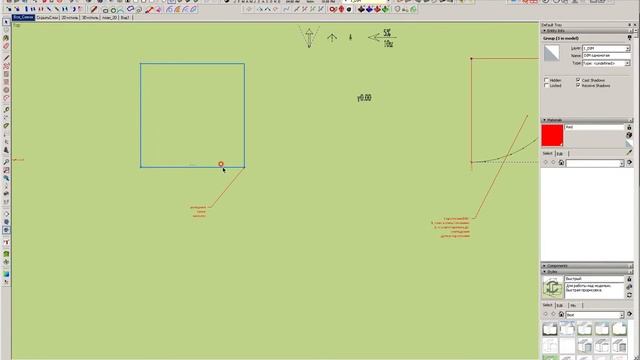Click Materials browser back arrow
The width and height of the screenshot is (640, 360).
[x=546, y=163]
